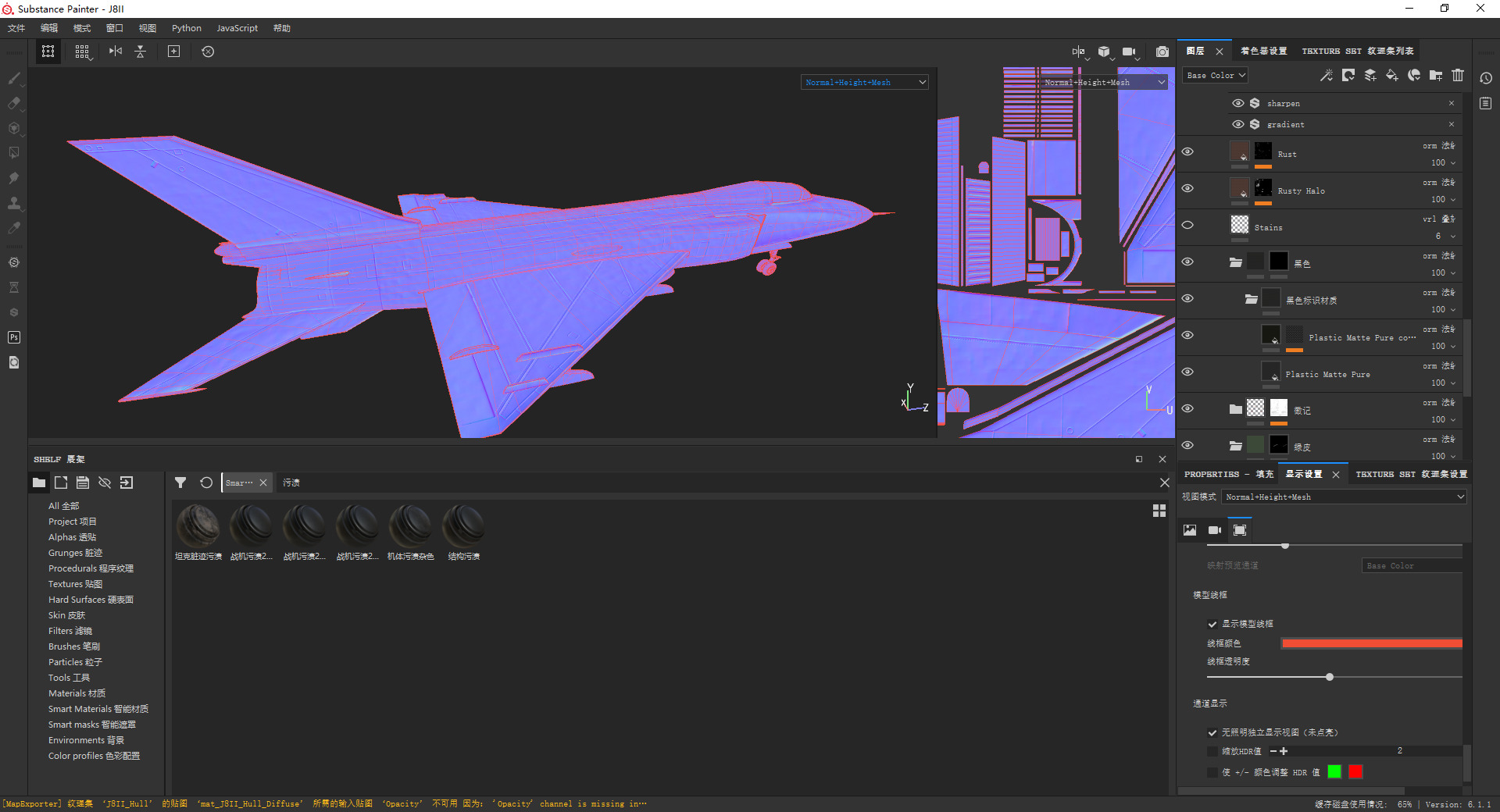Viewport: 1500px width, 812px height.
Task: Toggle the symmetry tool in top toolbar
Action: pyautogui.click(x=116, y=52)
